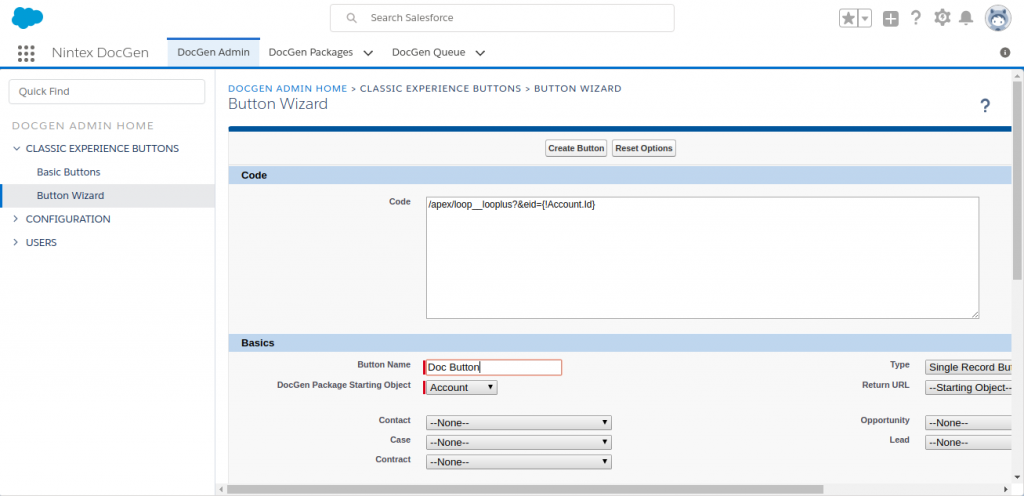The image size is (1024, 496).
Task: Expand the DocGen Packages tab menu
Action: 368,53
